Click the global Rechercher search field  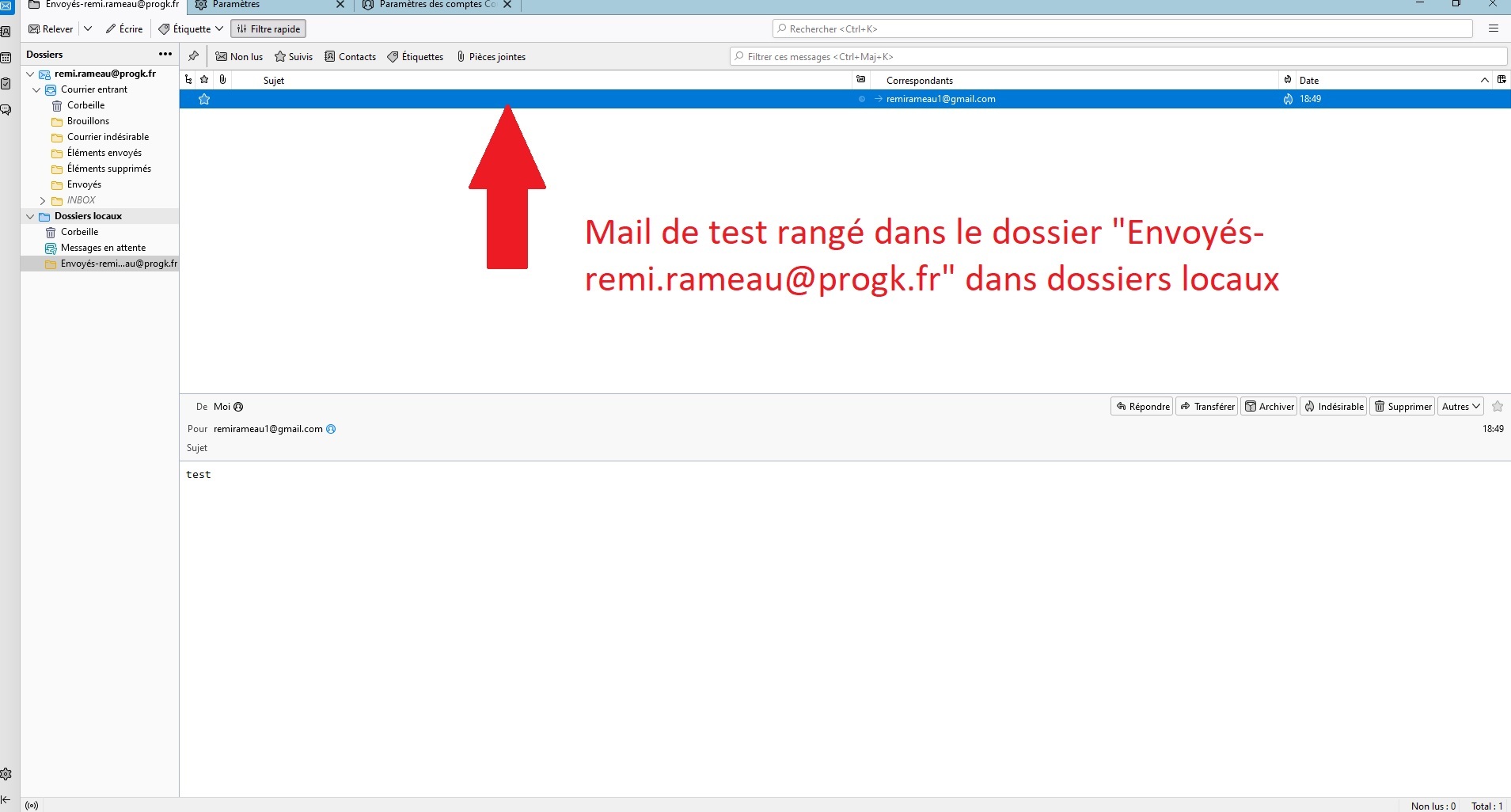click(x=1122, y=29)
